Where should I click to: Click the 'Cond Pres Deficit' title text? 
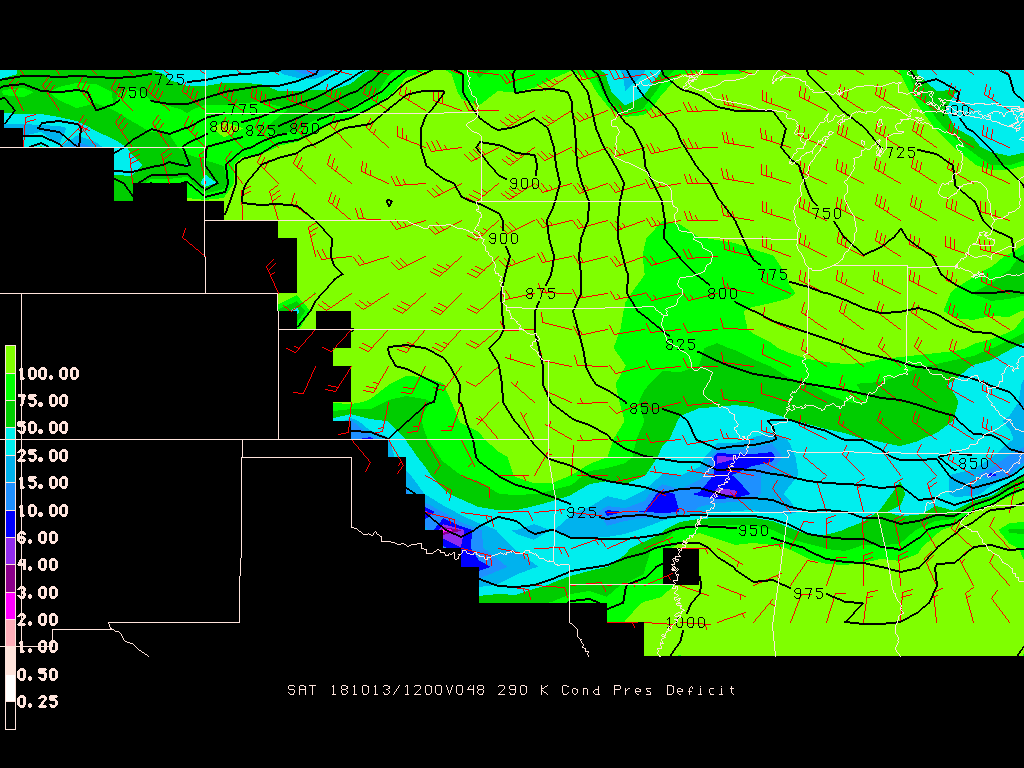tap(648, 690)
